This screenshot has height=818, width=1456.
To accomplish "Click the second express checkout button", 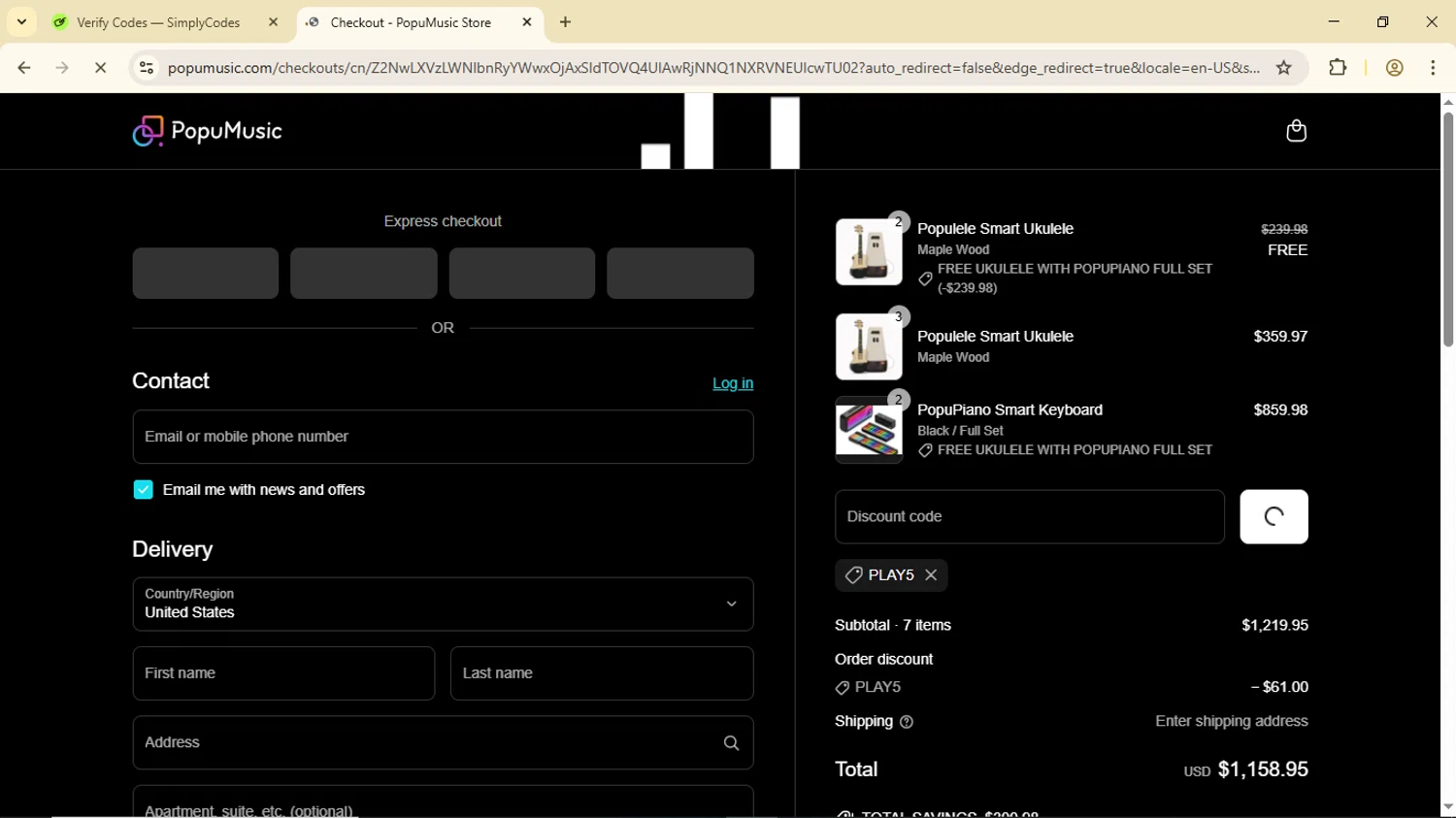I will pos(363,274).
